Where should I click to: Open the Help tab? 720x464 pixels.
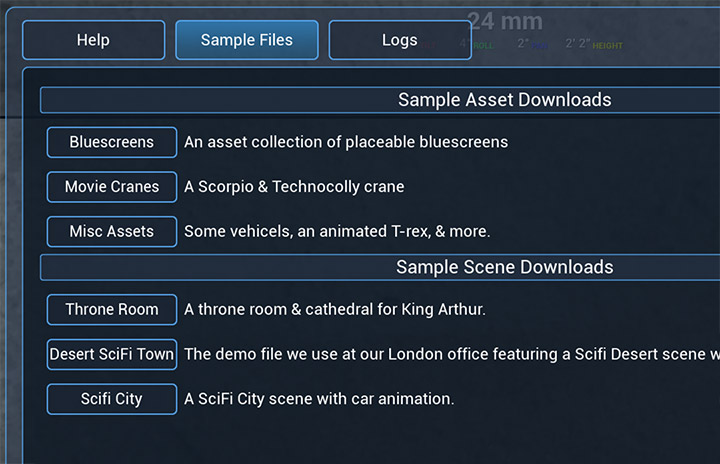[93, 40]
